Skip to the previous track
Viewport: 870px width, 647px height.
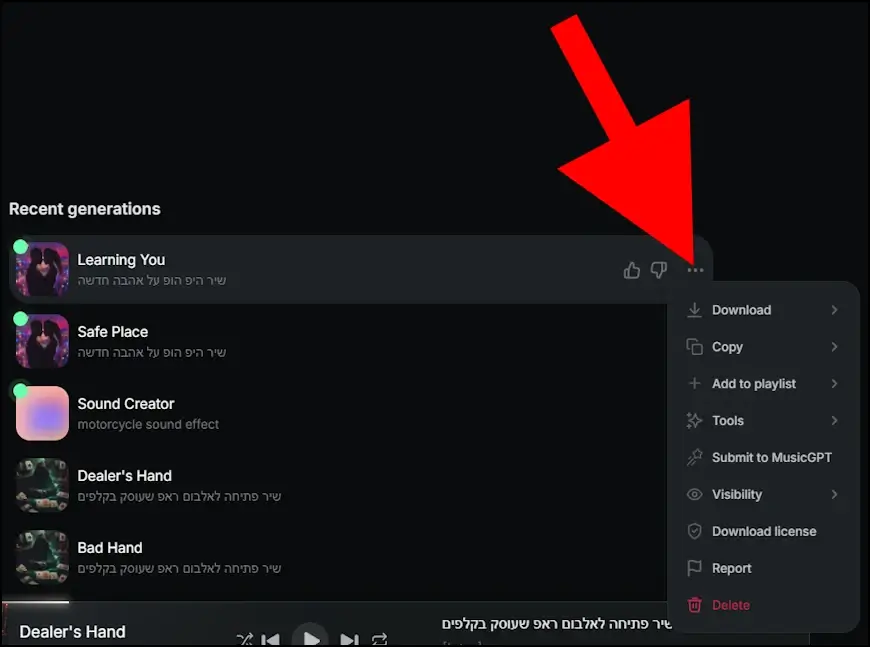tap(271, 639)
